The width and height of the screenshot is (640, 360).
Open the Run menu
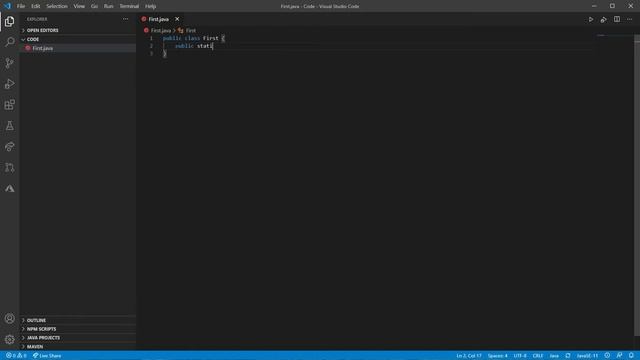[108, 6]
